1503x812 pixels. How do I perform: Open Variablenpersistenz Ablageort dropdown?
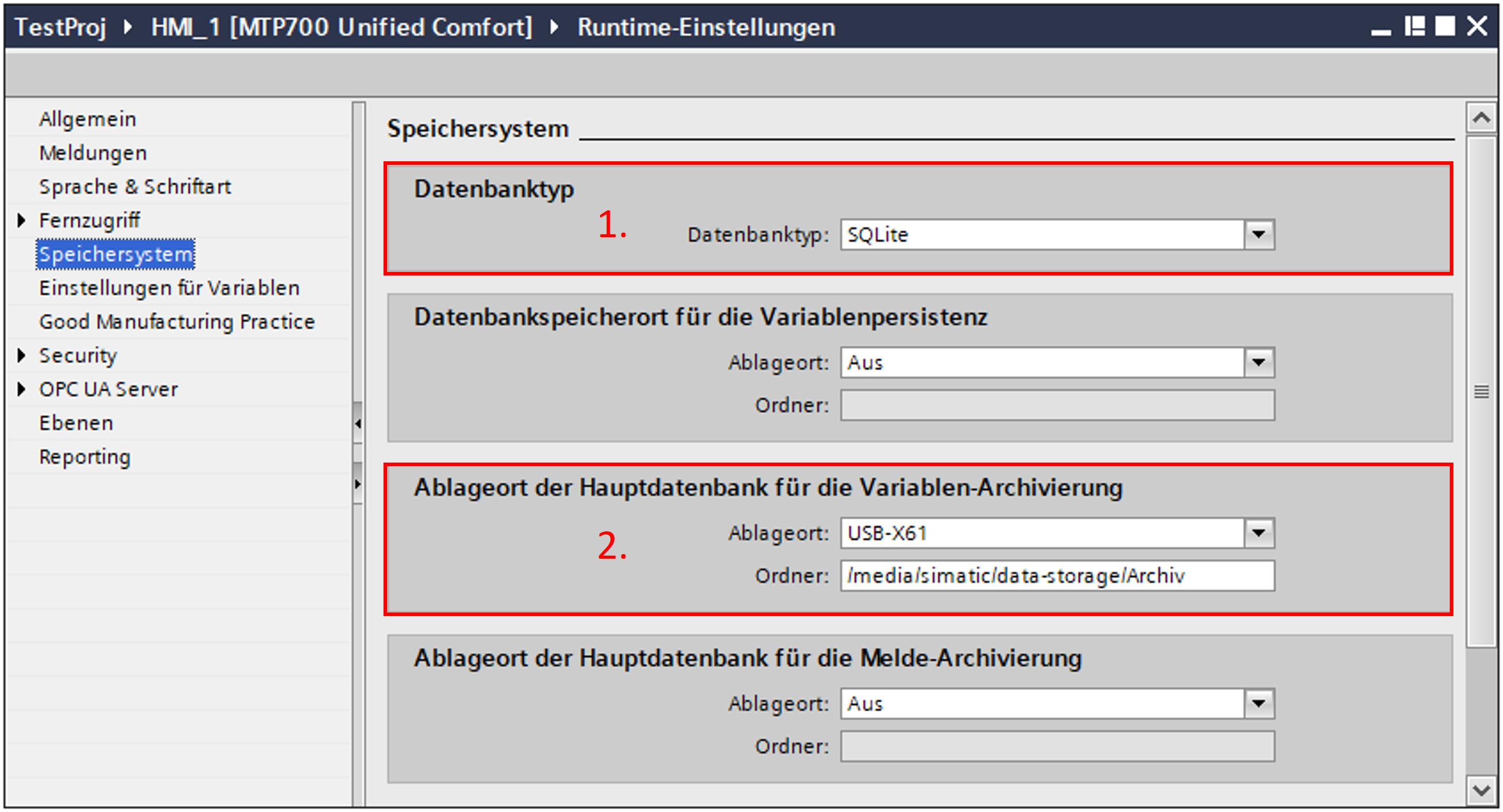(x=1259, y=362)
